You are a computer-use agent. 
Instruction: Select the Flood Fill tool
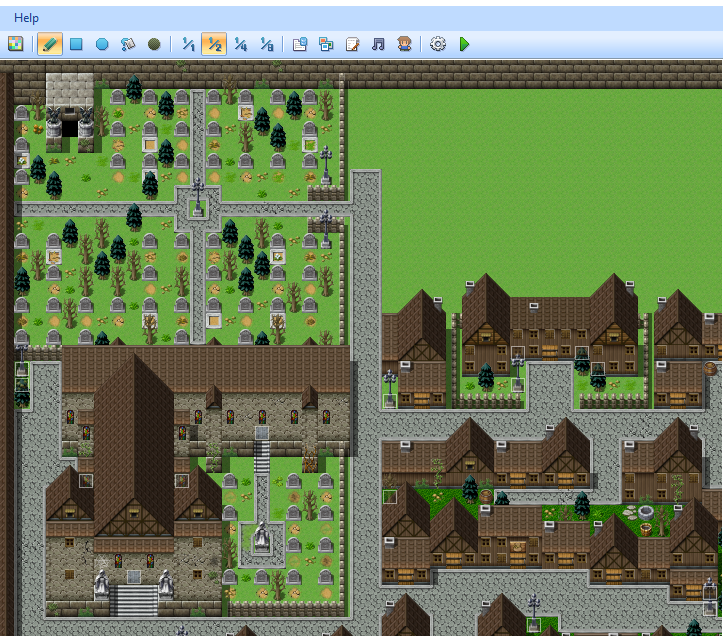point(128,44)
